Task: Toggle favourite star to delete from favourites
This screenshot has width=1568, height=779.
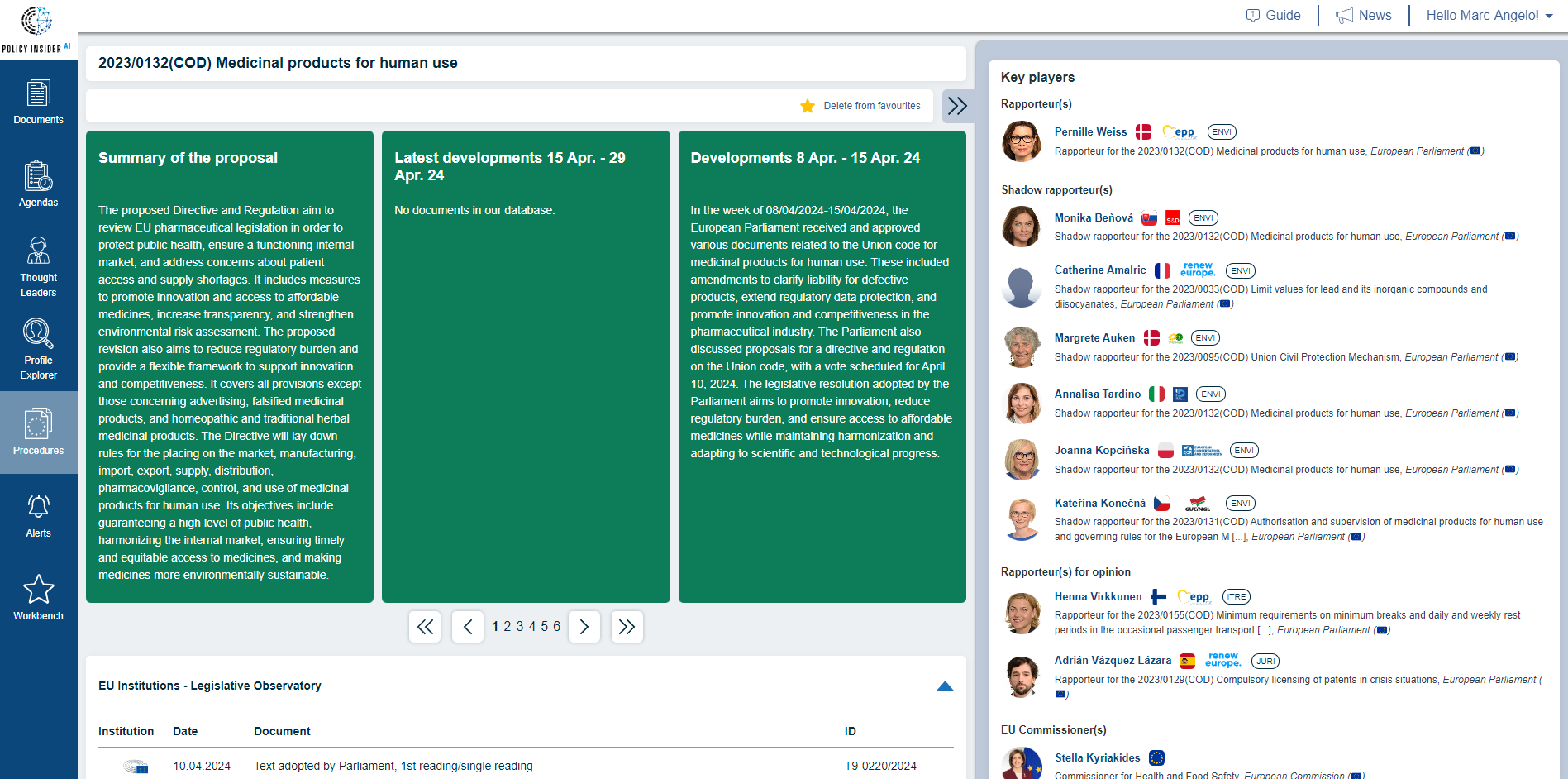Action: [x=808, y=106]
